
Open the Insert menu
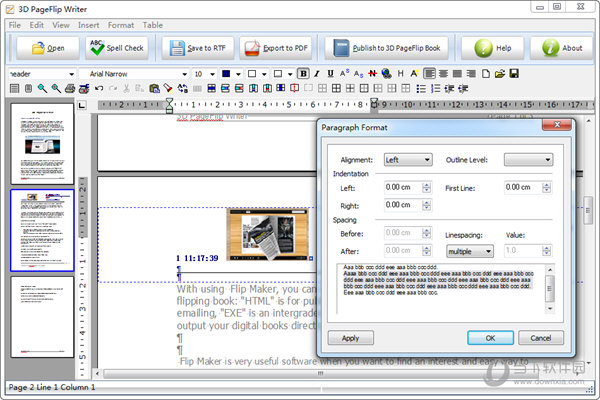(88, 25)
